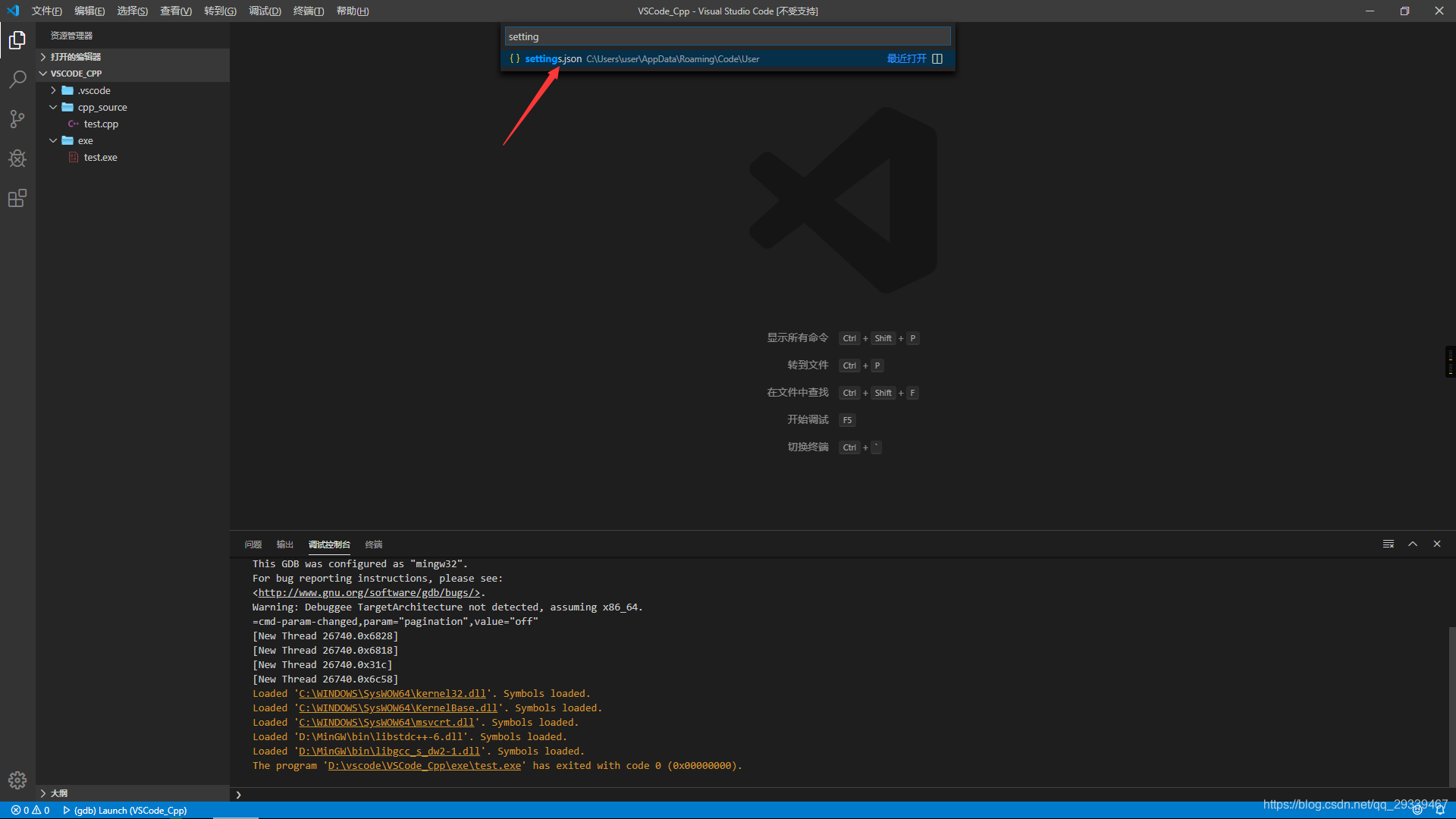Click the cpp_source folder icon
1456x819 pixels.
pyautogui.click(x=67, y=107)
